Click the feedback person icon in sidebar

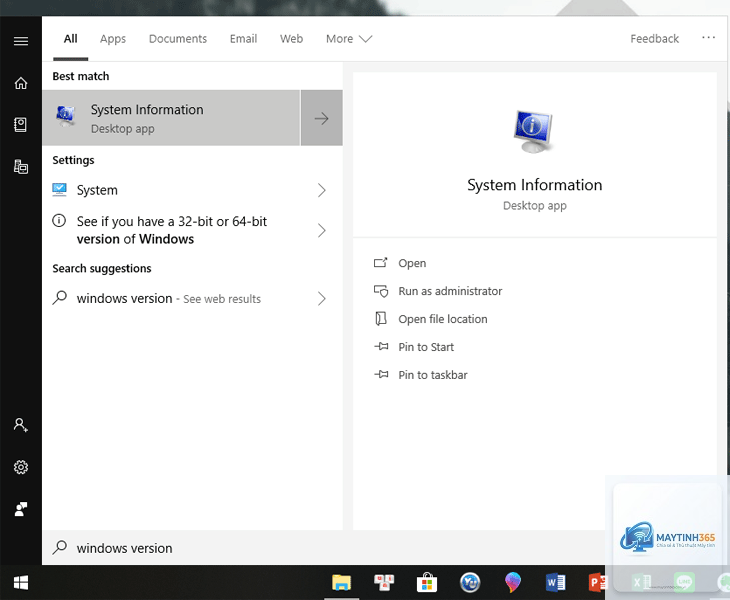click(20, 509)
